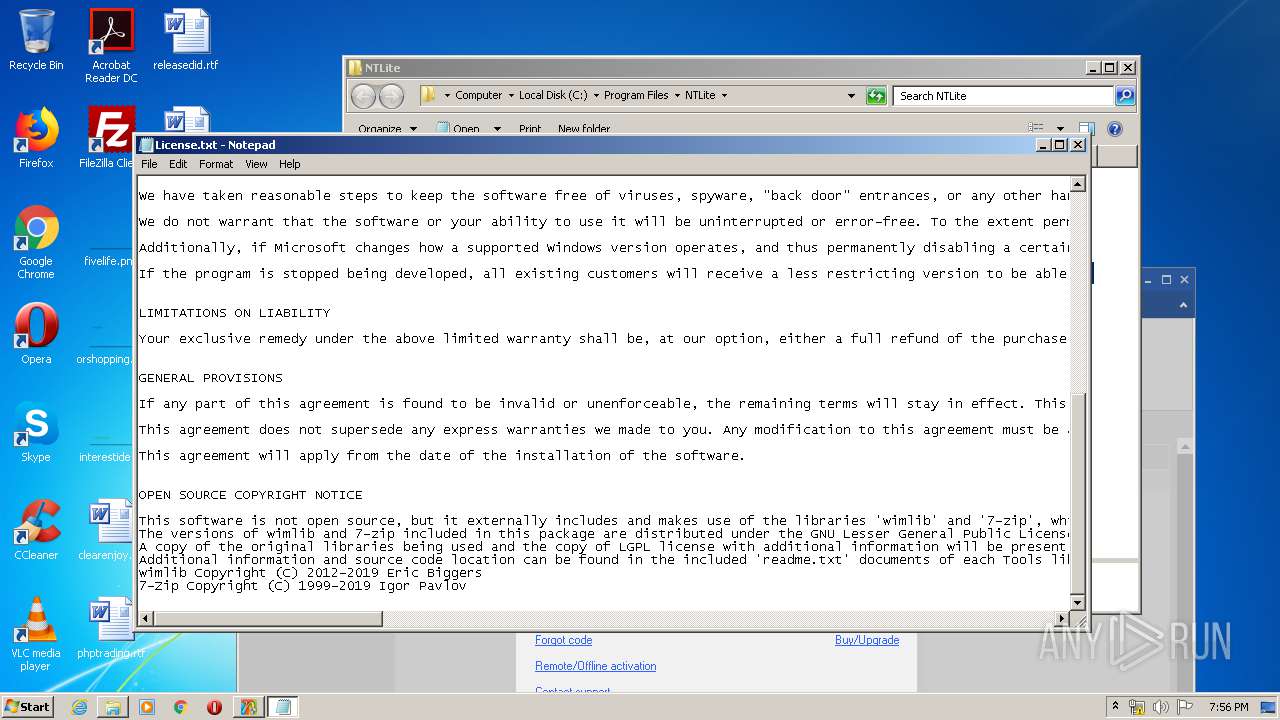Viewport: 1280px width, 720px height.
Task: Expand Local Disk (C:) breadcrumb arrow
Action: pos(596,96)
